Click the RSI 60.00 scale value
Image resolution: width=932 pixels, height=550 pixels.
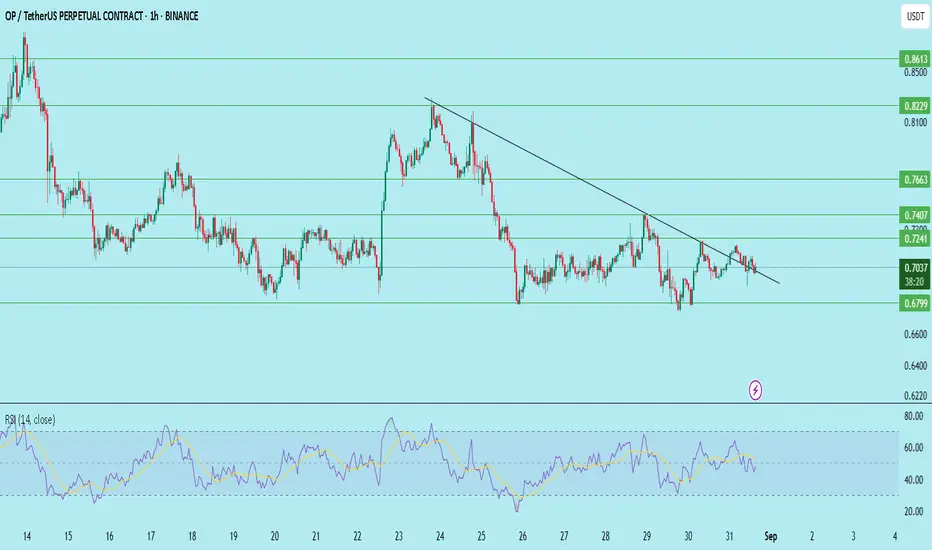(x=914, y=448)
